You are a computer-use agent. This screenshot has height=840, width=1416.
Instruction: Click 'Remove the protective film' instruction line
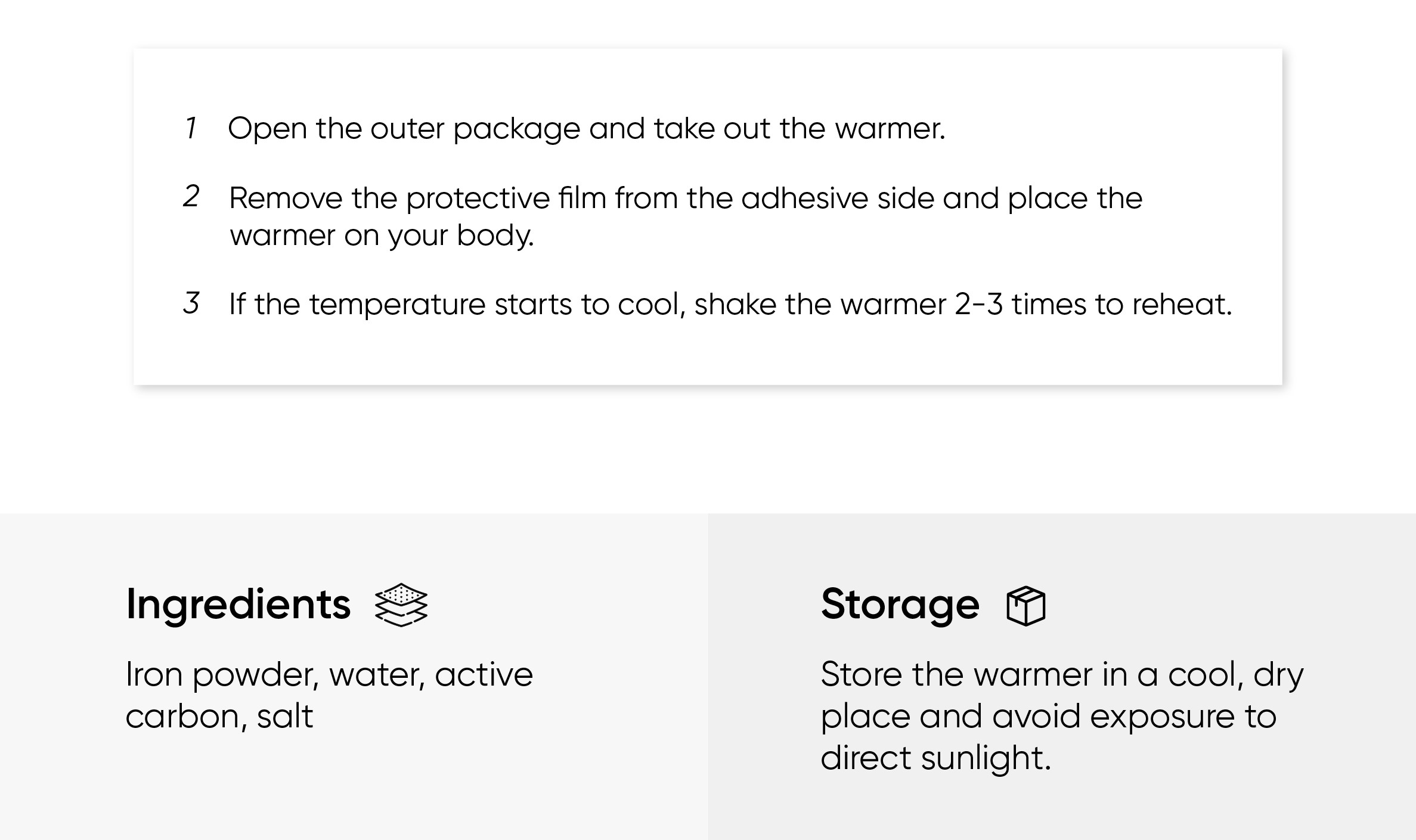[x=686, y=198]
